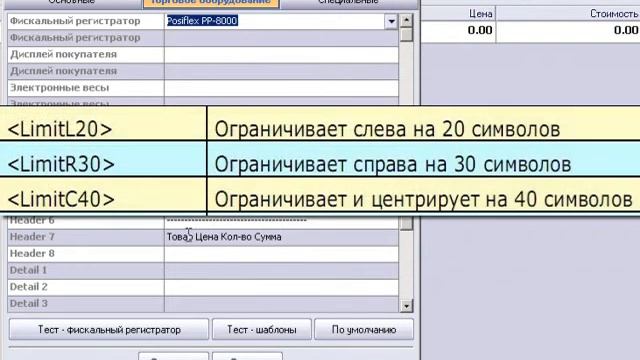
Task: Select the Detail 1 row label
Action: coord(28,270)
